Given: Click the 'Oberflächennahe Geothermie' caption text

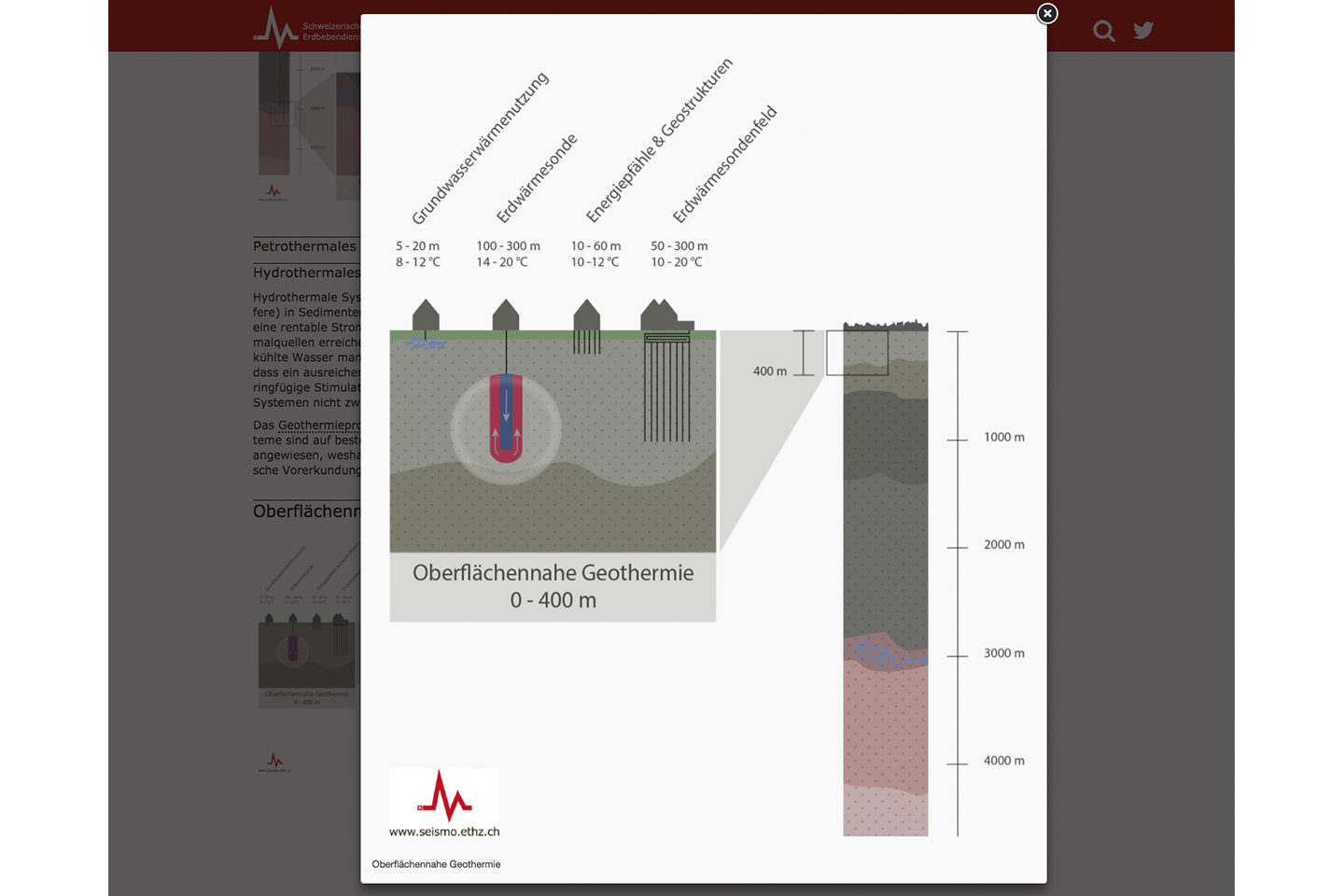Looking at the screenshot, I should tap(436, 864).
